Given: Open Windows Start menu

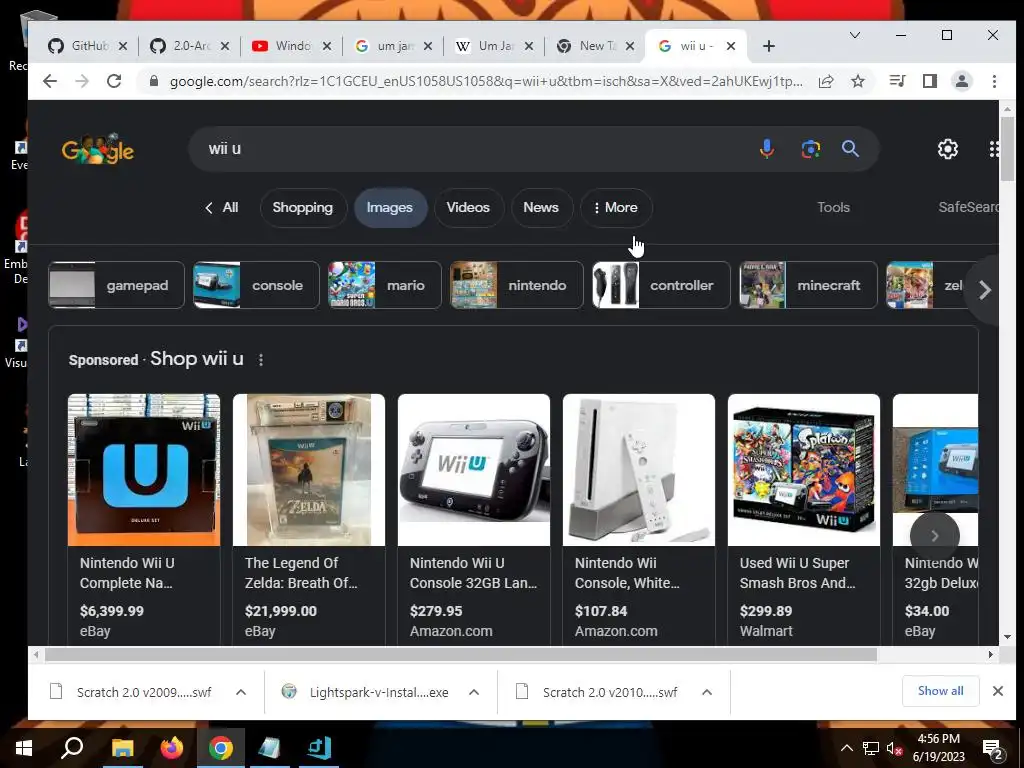Looking at the screenshot, I should pos(24,748).
